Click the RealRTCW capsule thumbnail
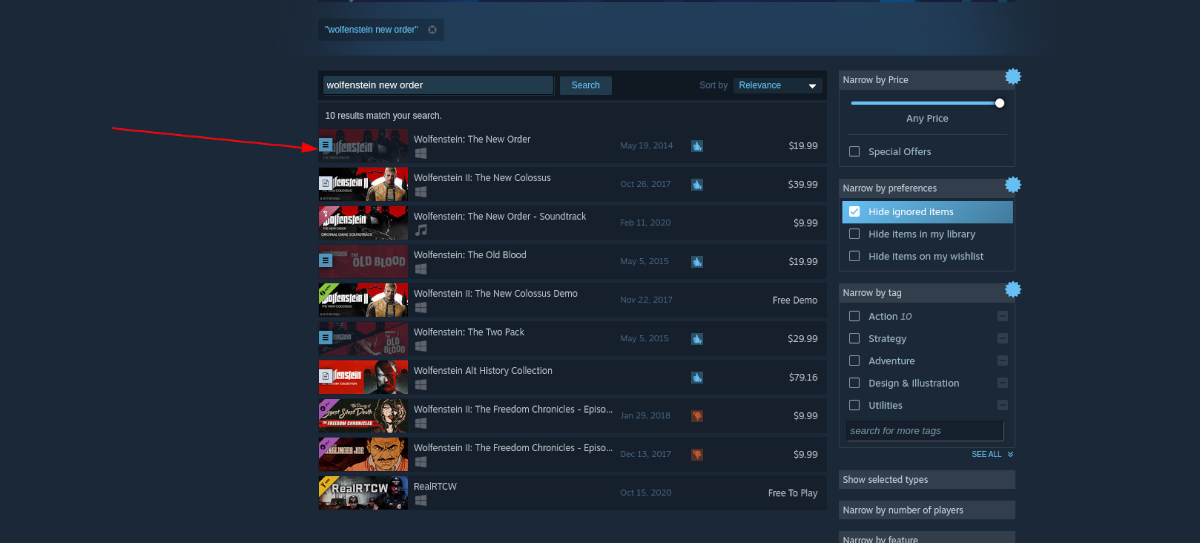 click(363, 494)
